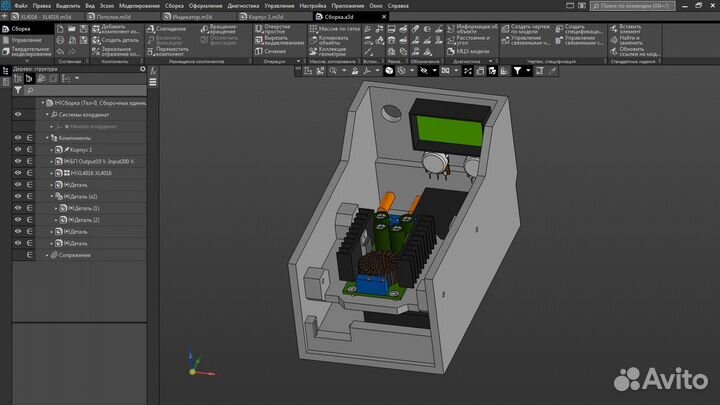Click the Save diskette icon in System group
720x405 pixels.
click(x=84, y=28)
